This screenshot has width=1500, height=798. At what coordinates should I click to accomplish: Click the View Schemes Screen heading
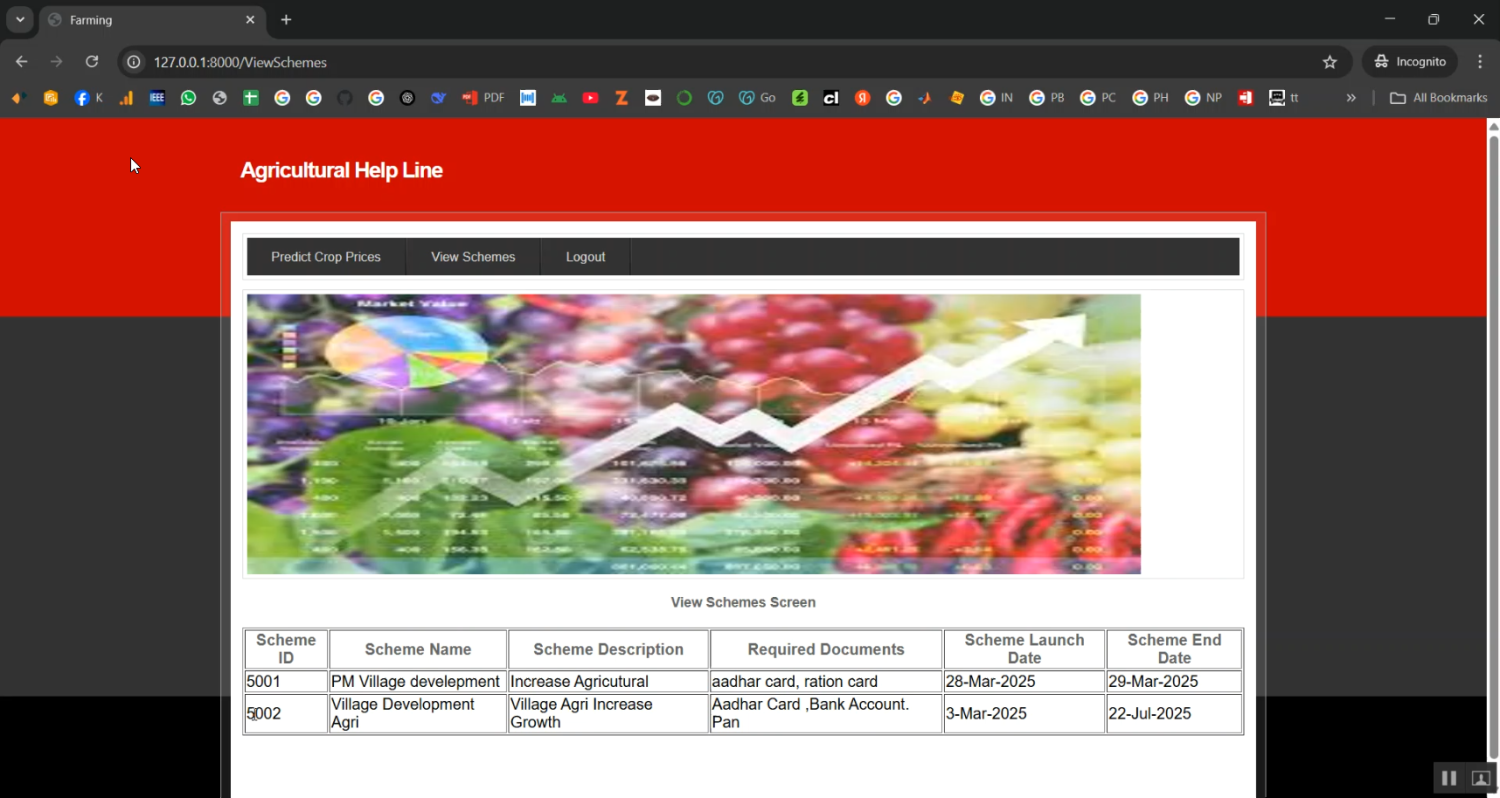coord(743,603)
